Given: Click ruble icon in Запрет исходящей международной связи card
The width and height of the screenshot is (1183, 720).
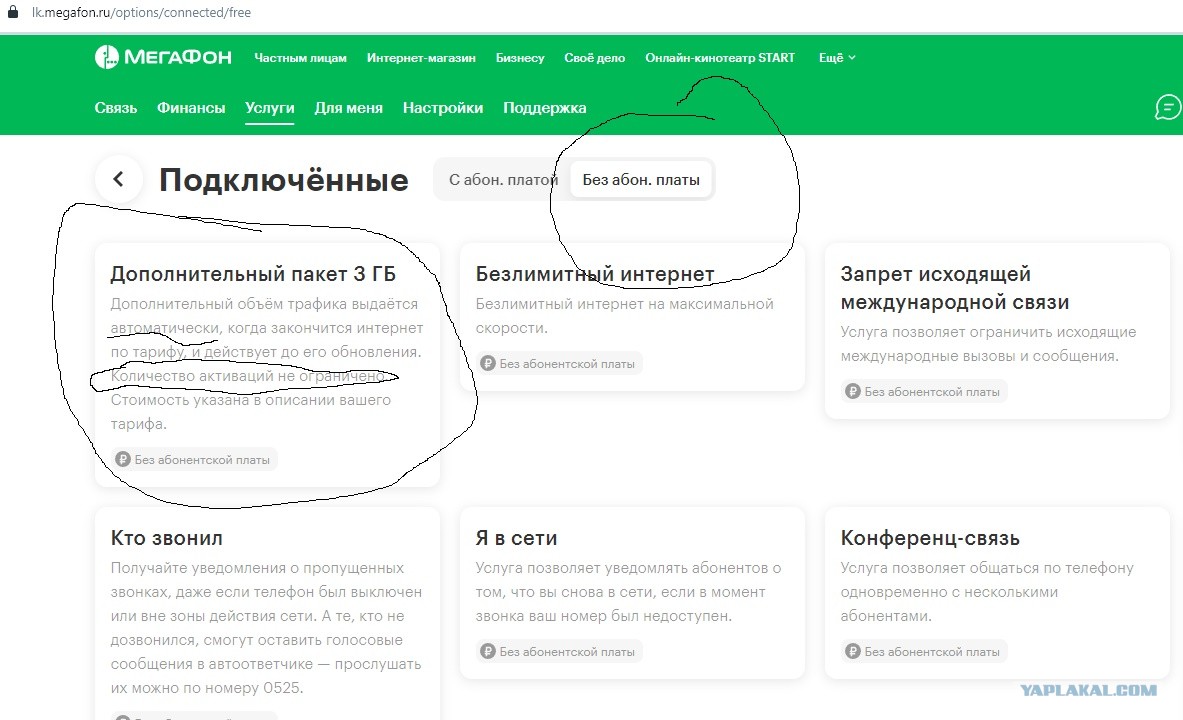Looking at the screenshot, I should pos(853,392).
